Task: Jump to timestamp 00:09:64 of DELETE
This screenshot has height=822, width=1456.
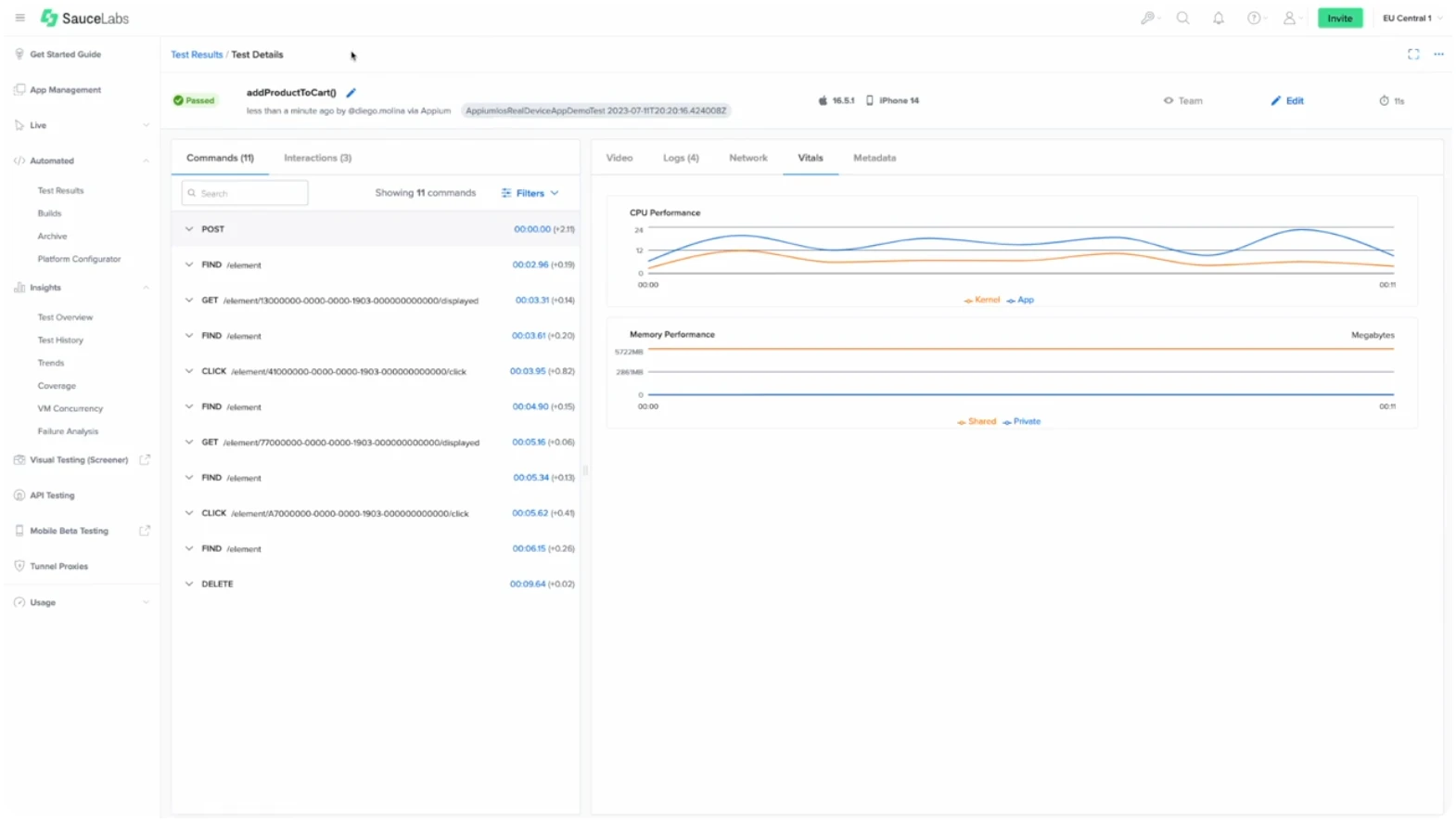Action: 528,584
